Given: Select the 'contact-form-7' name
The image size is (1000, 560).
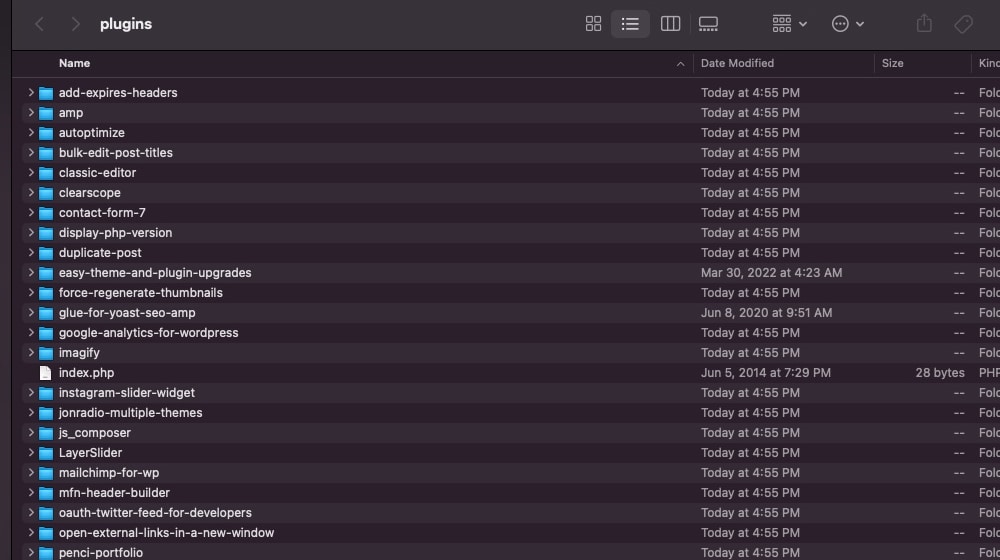Looking at the screenshot, I should (102, 212).
